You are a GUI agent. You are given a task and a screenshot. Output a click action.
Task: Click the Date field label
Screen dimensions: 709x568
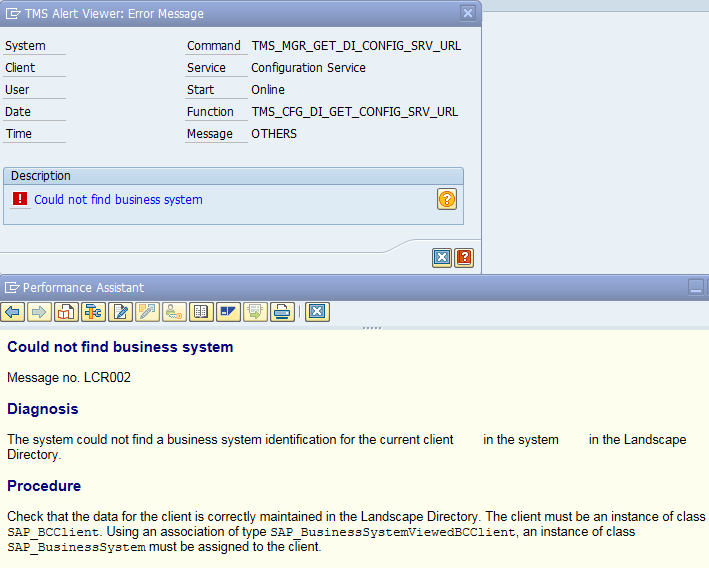point(18,112)
